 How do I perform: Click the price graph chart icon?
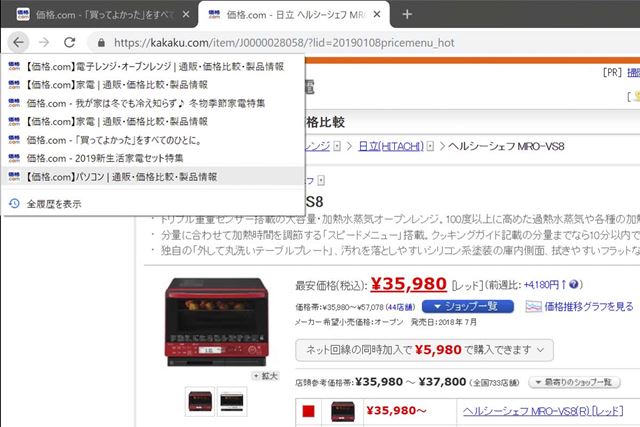(533, 306)
